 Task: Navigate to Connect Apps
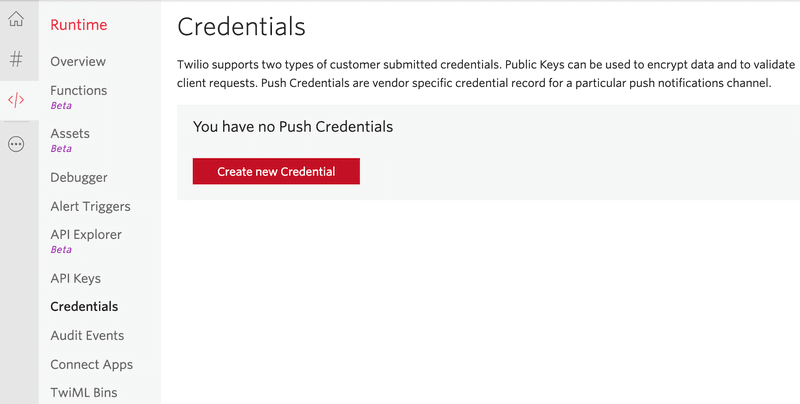click(x=92, y=365)
